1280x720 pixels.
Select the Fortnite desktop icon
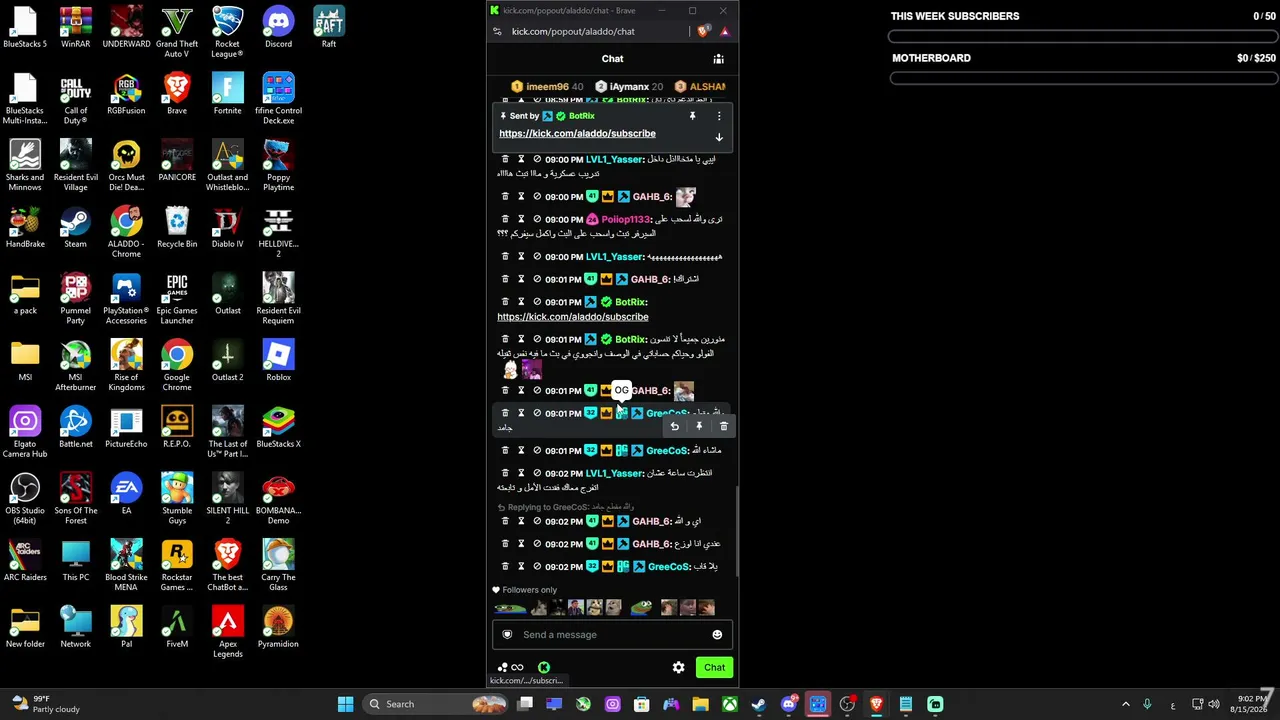227,94
